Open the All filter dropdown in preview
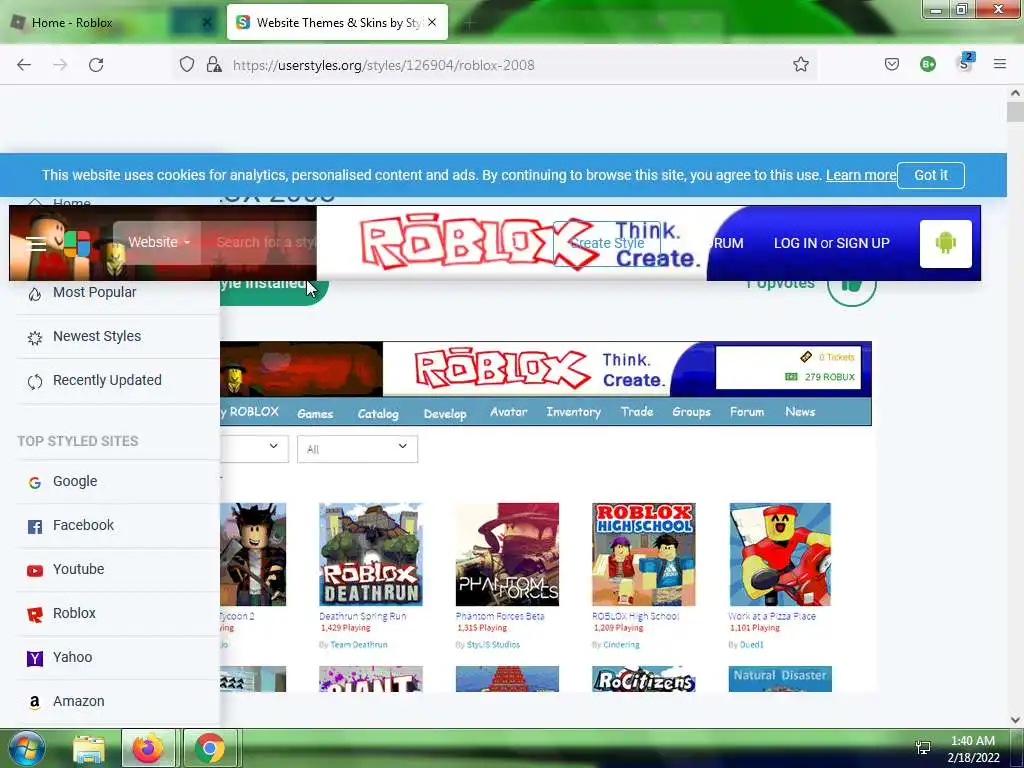Image resolution: width=1024 pixels, height=768 pixels. tap(357, 449)
